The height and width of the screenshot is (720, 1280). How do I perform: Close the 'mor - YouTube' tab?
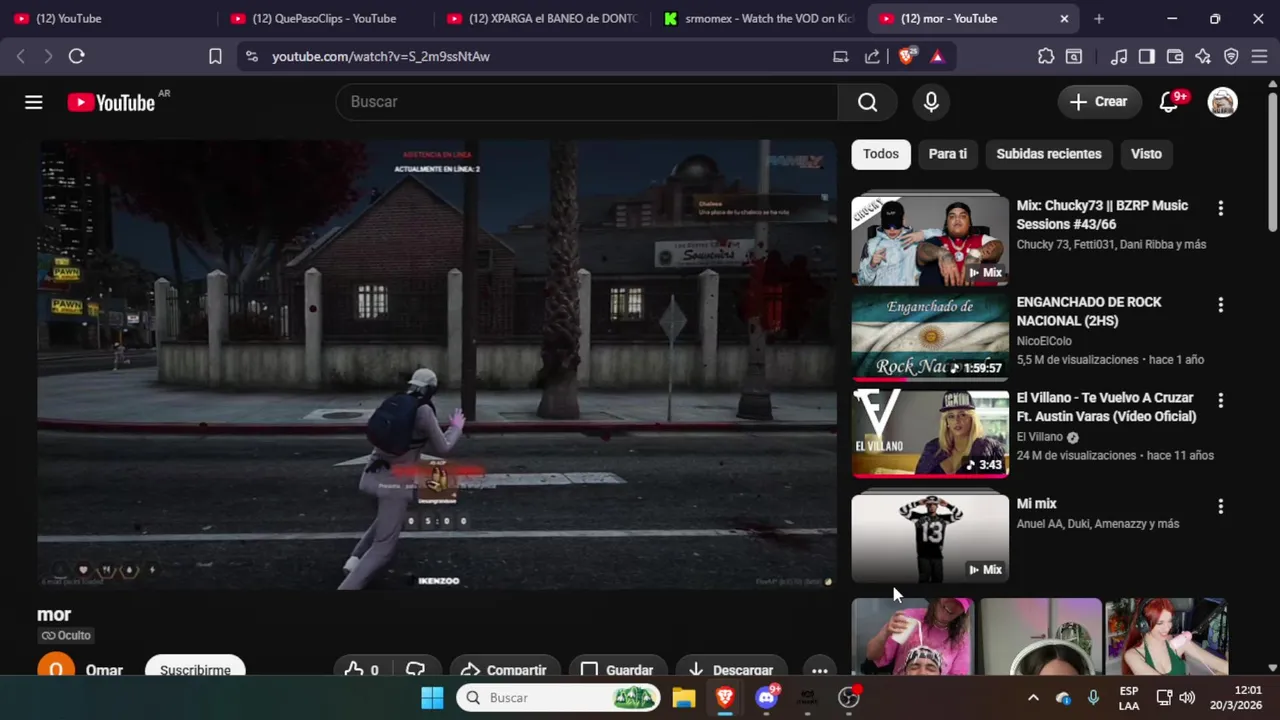coord(1064,18)
